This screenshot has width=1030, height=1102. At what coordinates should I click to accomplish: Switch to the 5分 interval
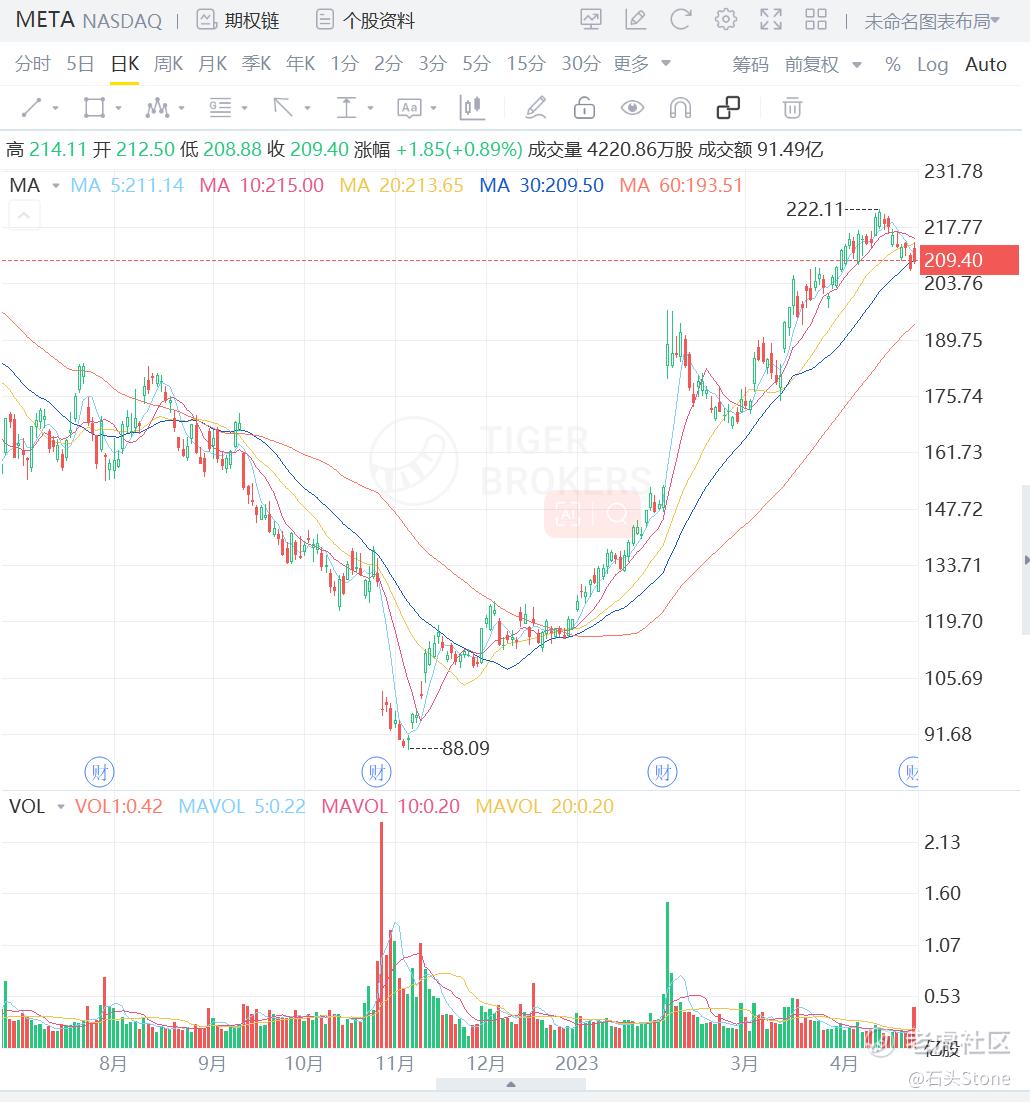coord(476,64)
